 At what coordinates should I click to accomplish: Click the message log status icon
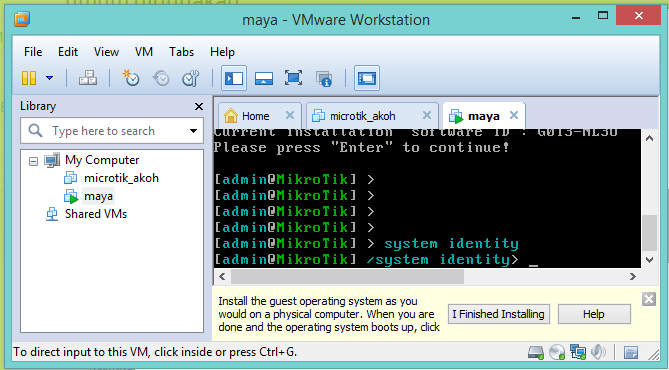click(x=631, y=353)
